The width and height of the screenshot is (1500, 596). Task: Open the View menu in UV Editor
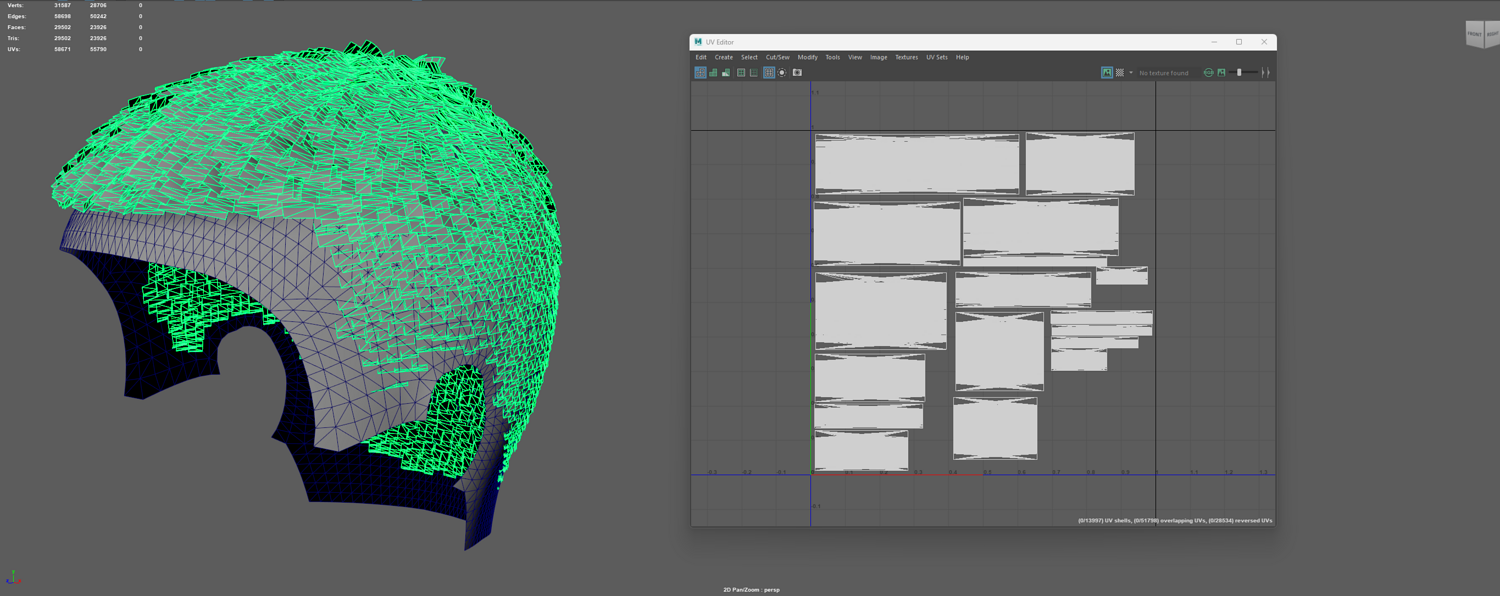pyautogui.click(x=855, y=57)
